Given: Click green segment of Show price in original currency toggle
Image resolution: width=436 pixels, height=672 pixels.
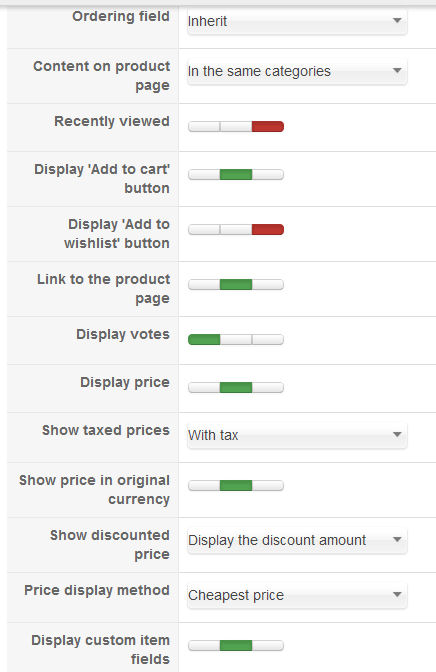Looking at the screenshot, I should pos(236,485).
